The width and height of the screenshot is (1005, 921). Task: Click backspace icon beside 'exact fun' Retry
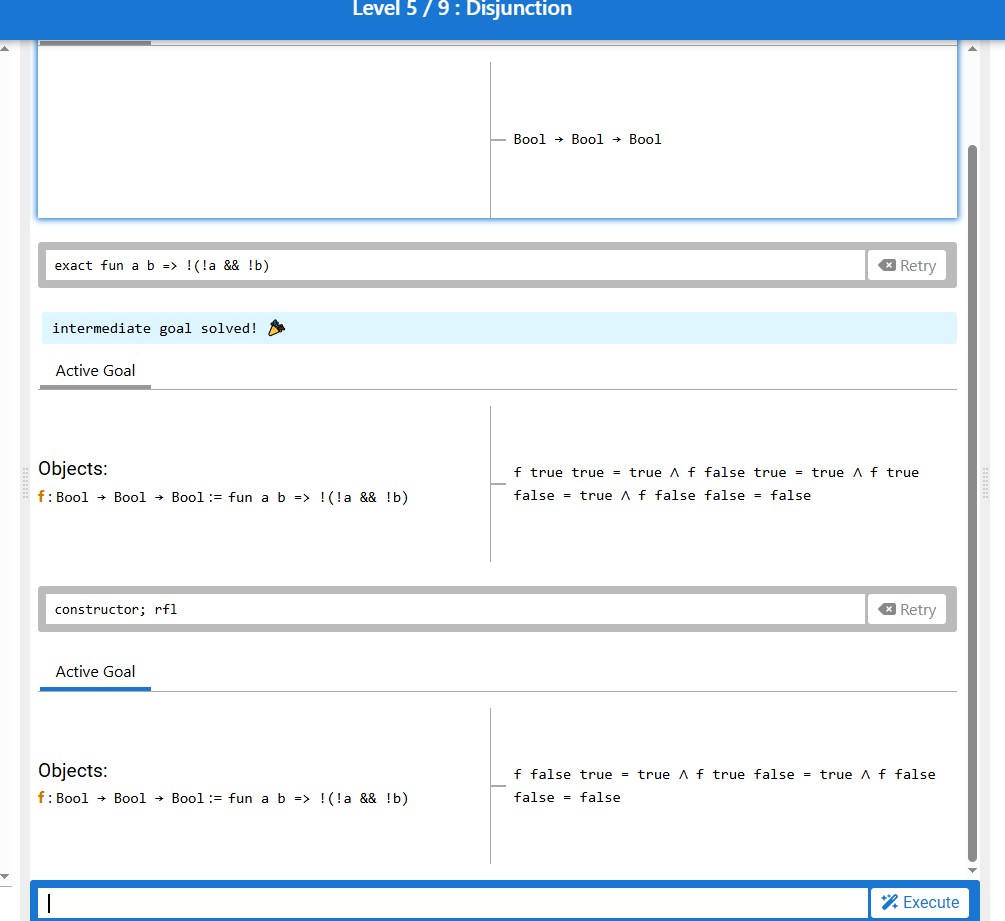(886, 266)
